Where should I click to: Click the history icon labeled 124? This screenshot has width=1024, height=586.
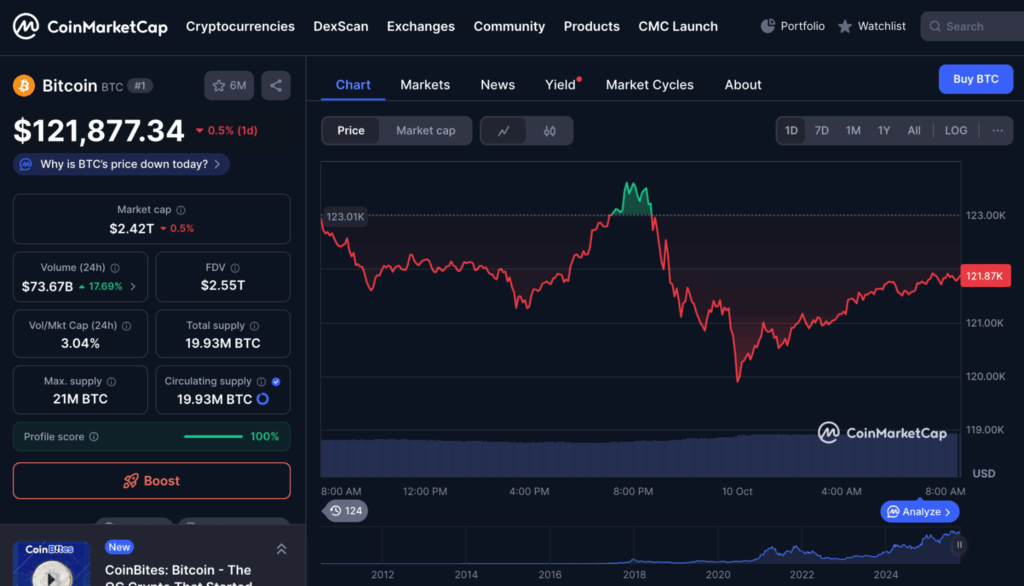(x=343, y=511)
